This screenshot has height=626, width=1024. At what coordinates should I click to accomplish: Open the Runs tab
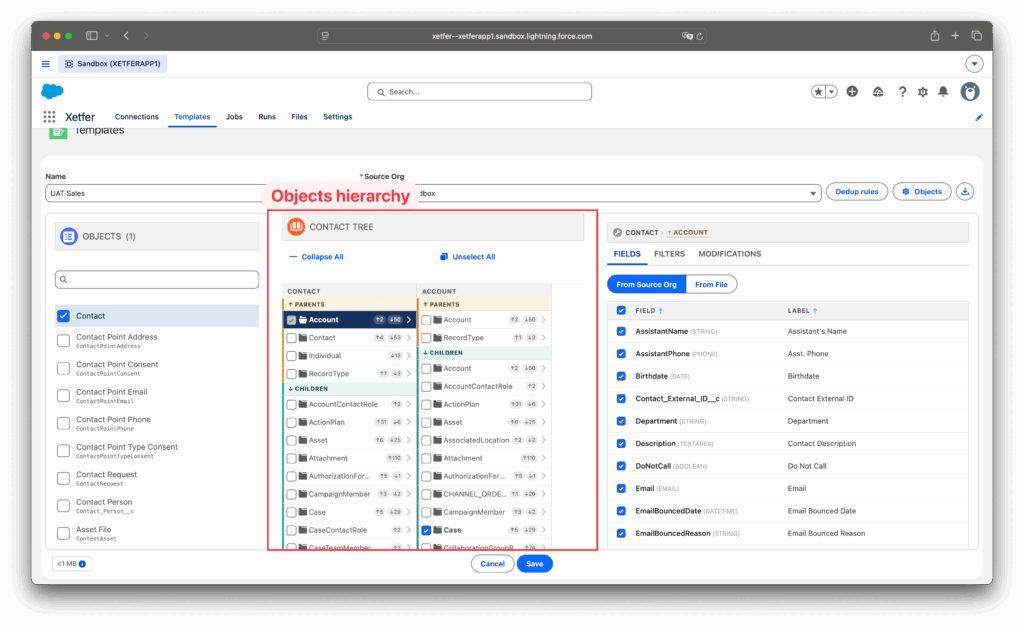coord(266,117)
